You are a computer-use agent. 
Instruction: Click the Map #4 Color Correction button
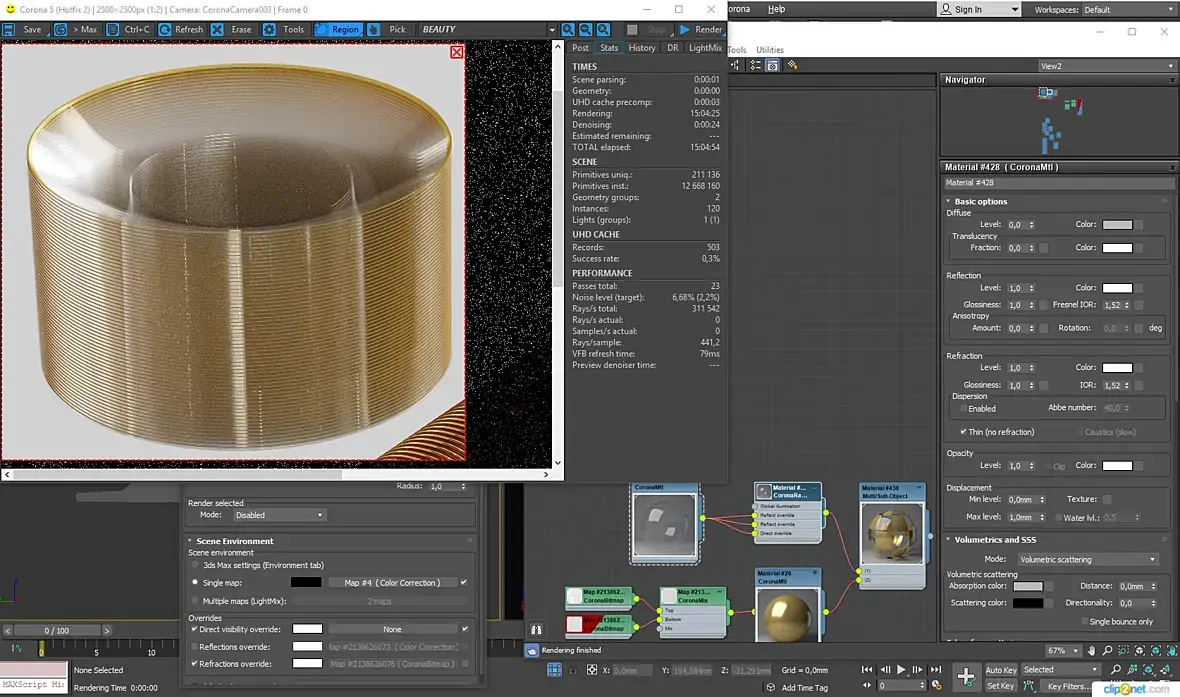[392, 582]
